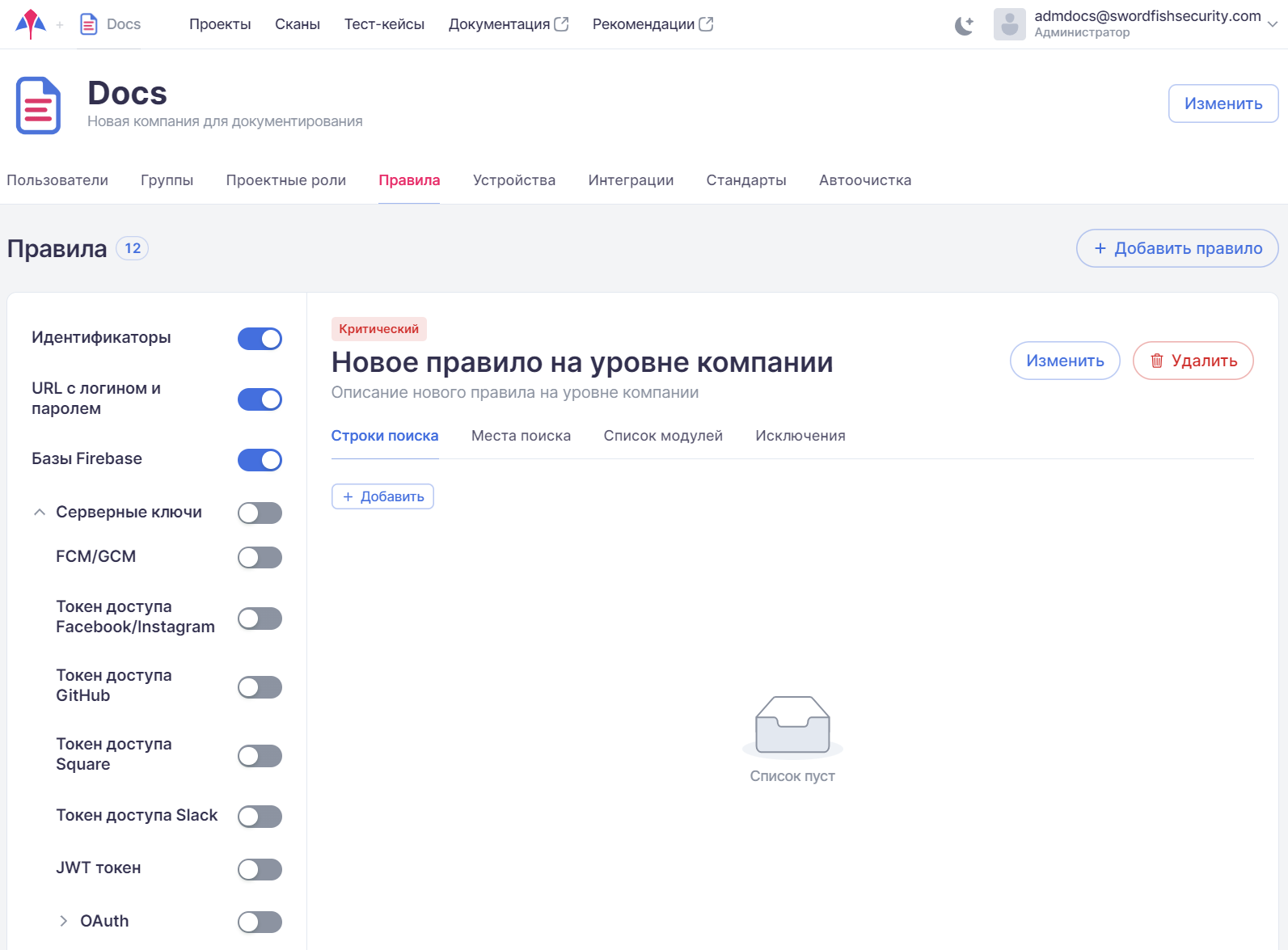
Task: Click the Docs document icon in header
Action: coord(89,24)
